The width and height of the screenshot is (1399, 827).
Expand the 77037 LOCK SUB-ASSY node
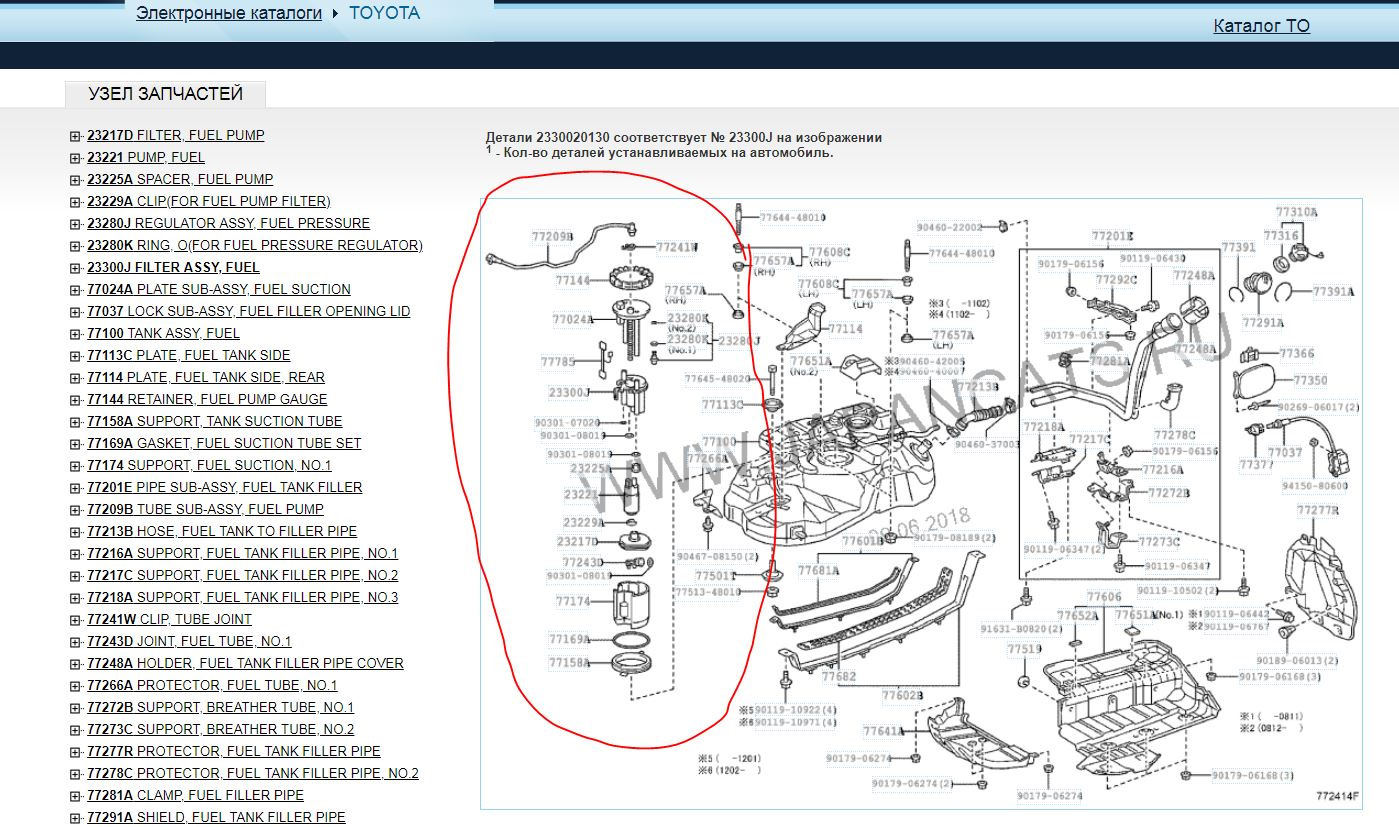(x=75, y=311)
